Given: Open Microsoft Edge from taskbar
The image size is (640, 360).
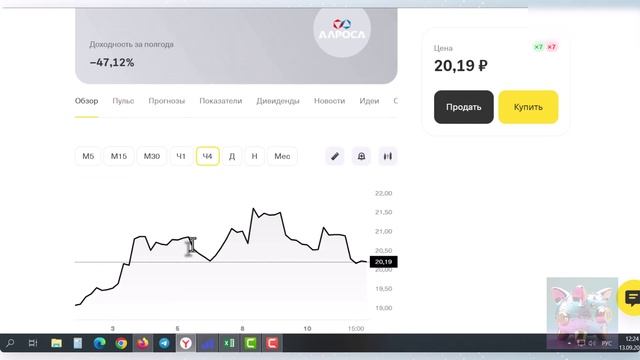Looking at the screenshot, I should coord(99,343).
